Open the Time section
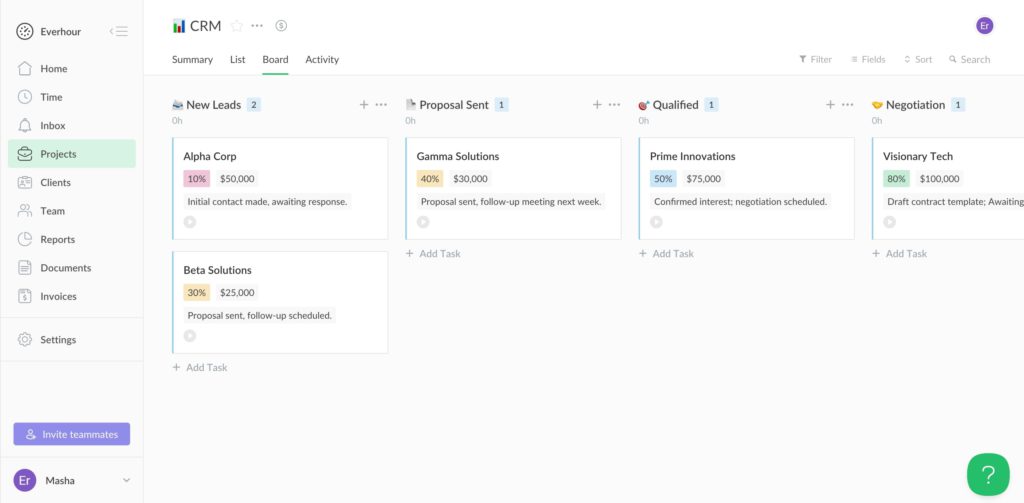The image size is (1024, 503). click(x=72, y=97)
